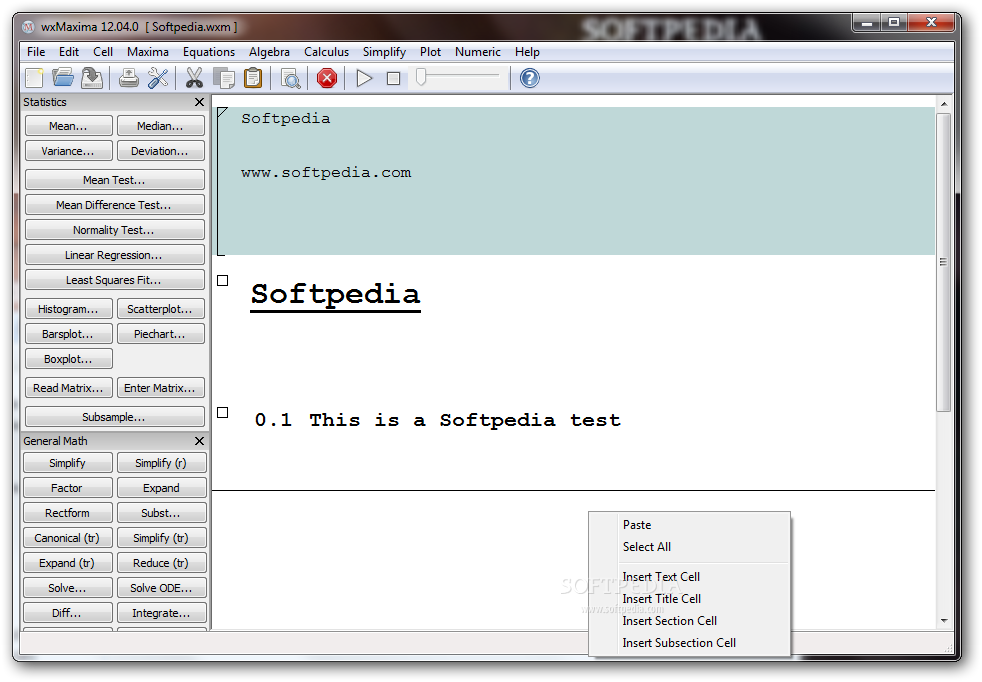This screenshot has width=982, height=682.
Task: Click the Subsample... button
Action: pyautogui.click(x=115, y=416)
